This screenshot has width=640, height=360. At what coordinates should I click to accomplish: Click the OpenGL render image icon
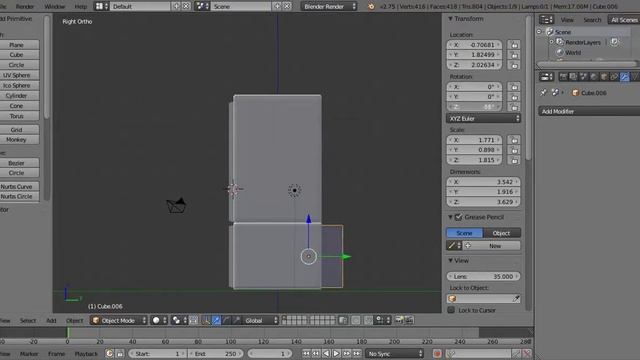399,320
